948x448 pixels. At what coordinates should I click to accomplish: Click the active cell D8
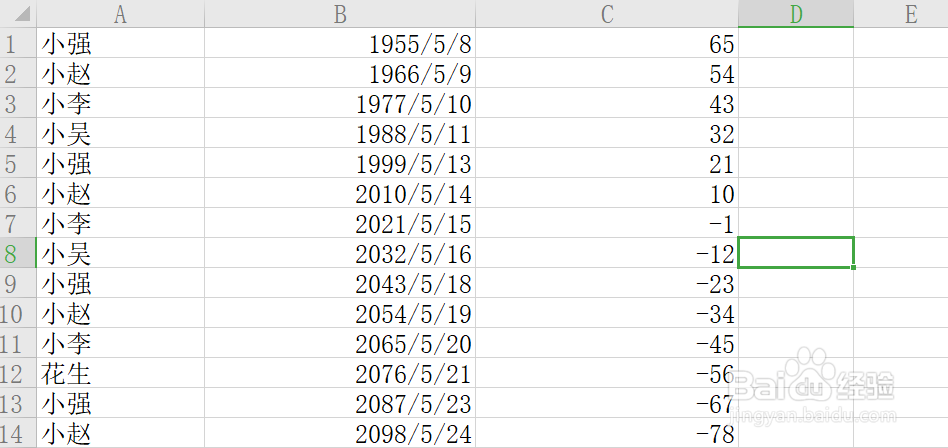pyautogui.click(x=796, y=253)
